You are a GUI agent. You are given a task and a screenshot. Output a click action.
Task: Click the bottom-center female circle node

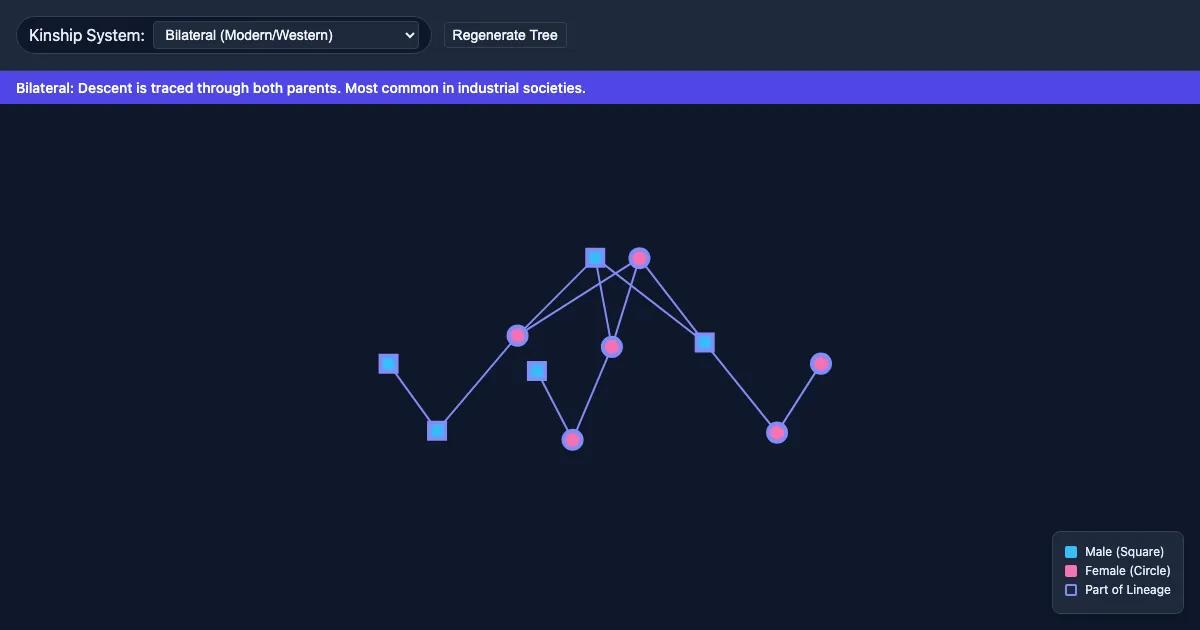(x=572, y=440)
